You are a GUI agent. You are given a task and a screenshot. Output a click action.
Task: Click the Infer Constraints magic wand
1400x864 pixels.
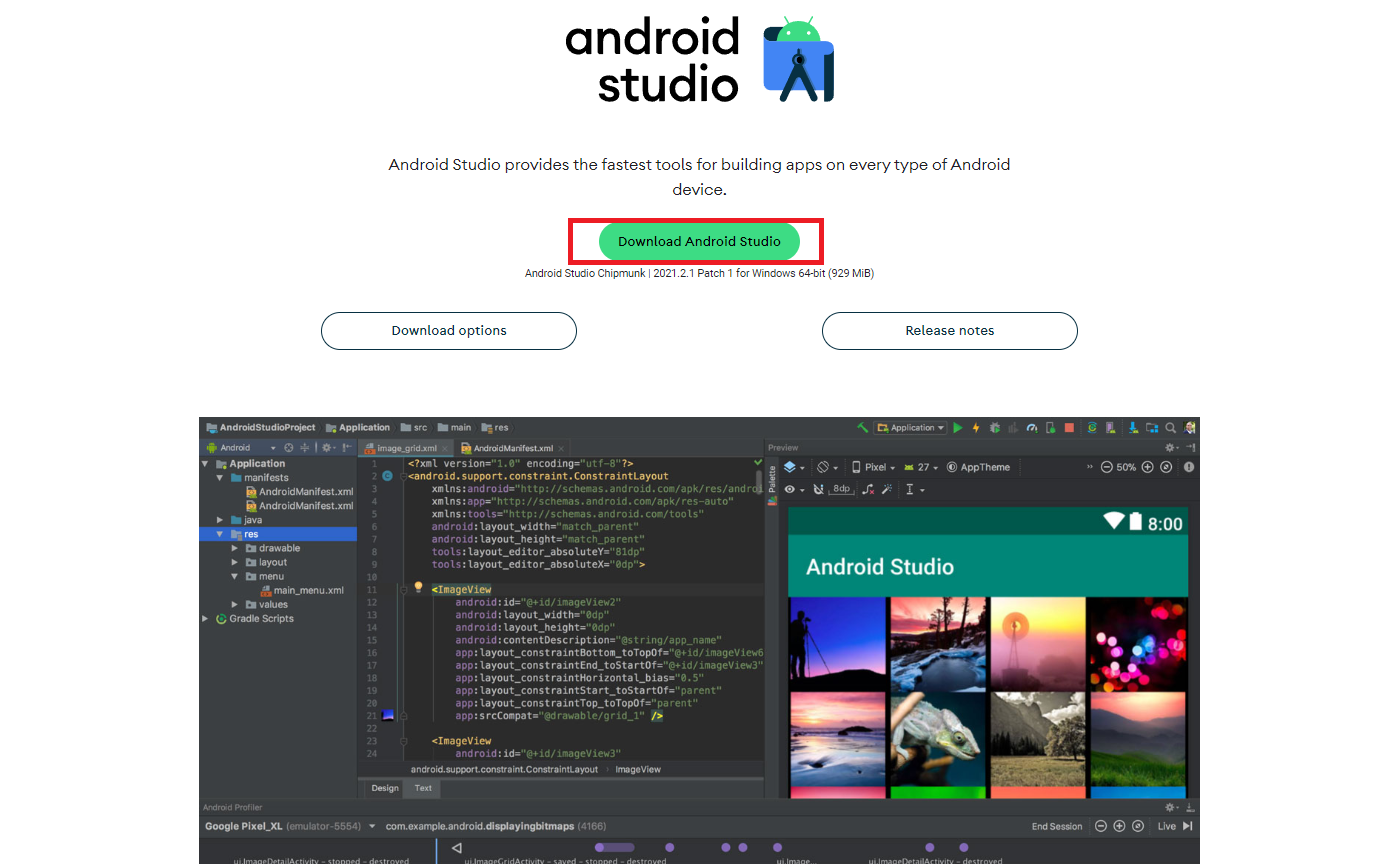coord(887,489)
